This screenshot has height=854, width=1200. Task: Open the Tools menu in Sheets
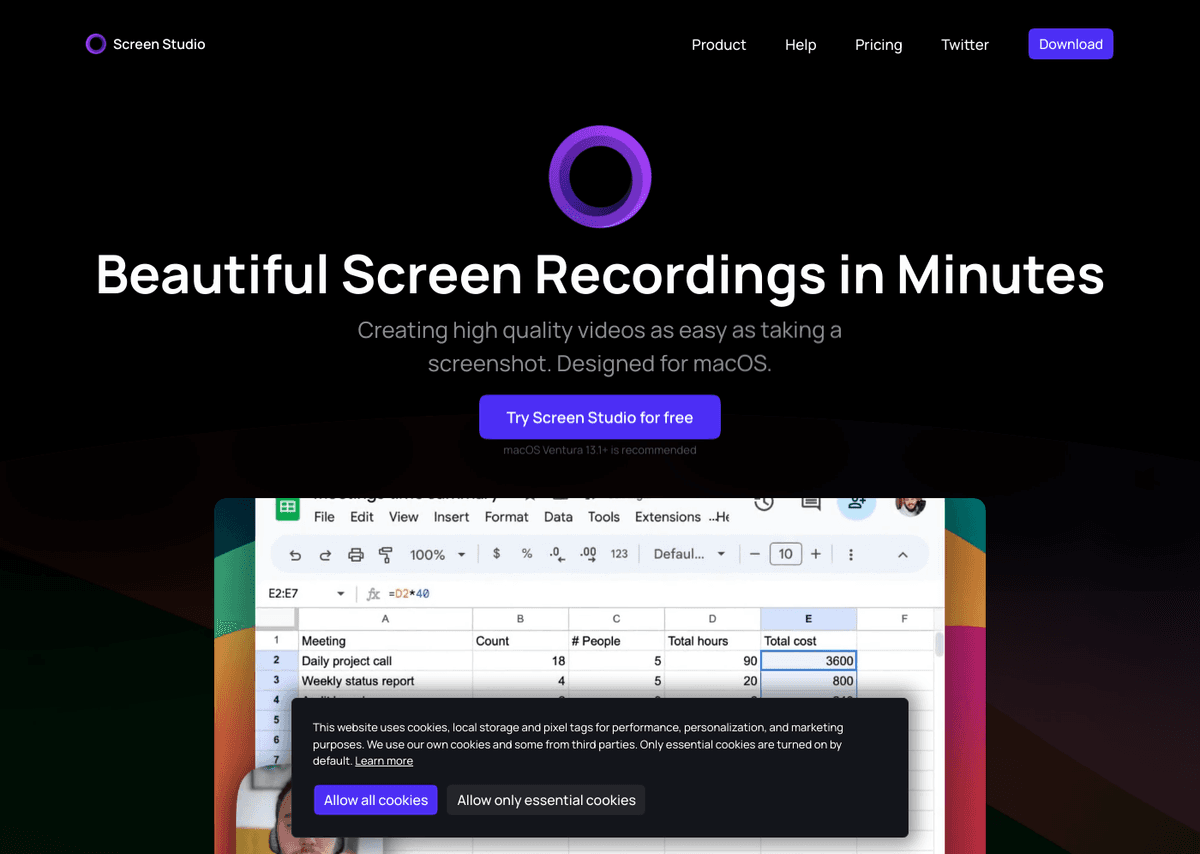(x=604, y=517)
